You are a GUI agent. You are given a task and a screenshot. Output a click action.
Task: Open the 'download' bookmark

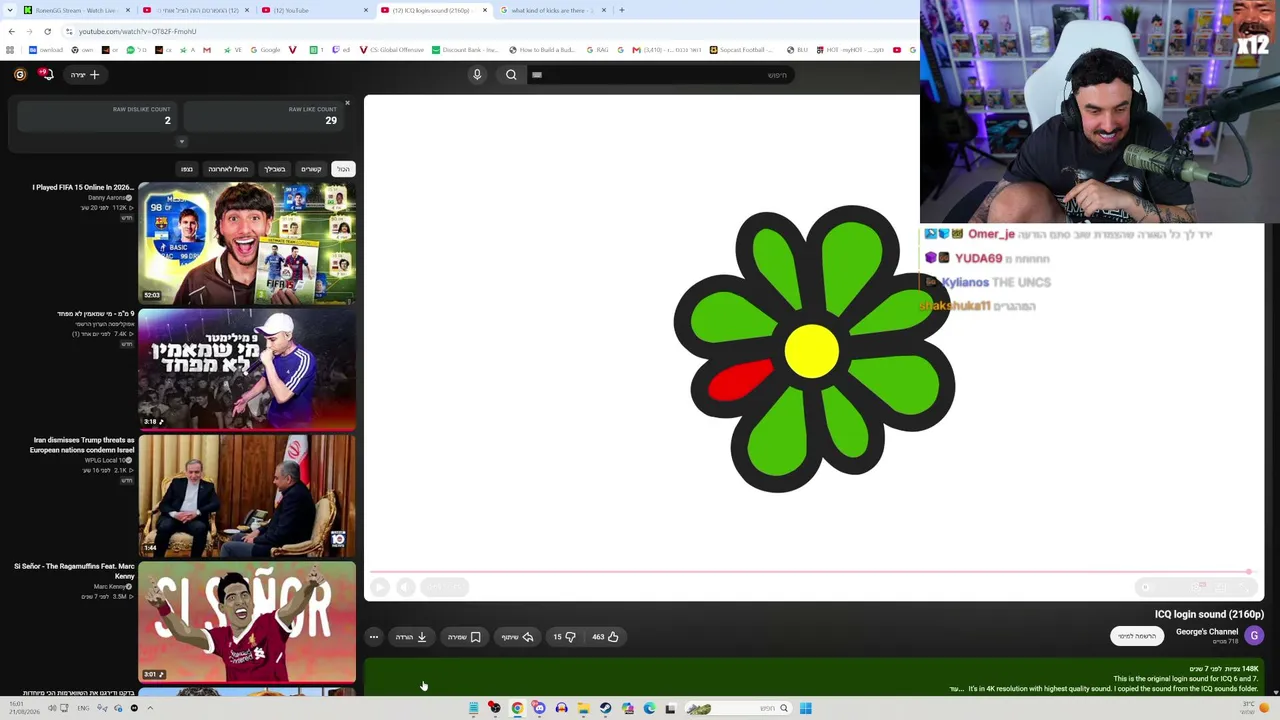(x=46, y=50)
